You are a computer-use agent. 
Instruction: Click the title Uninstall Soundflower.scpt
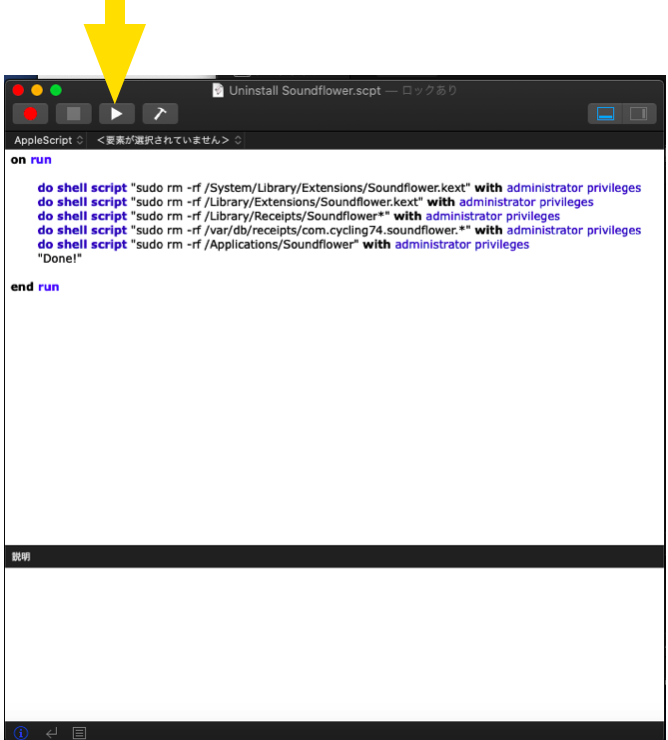click(x=304, y=91)
